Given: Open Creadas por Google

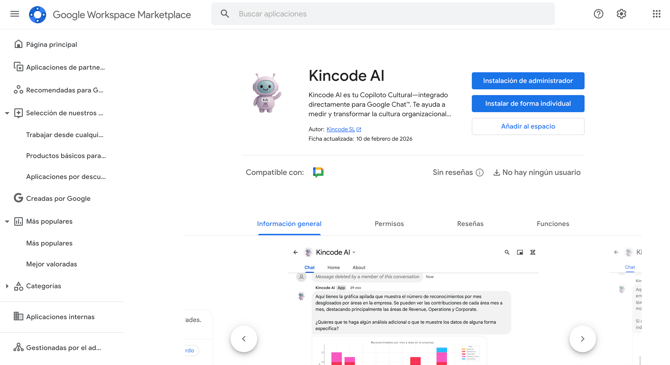Looking at the screenshot, I should pos(58,198).
